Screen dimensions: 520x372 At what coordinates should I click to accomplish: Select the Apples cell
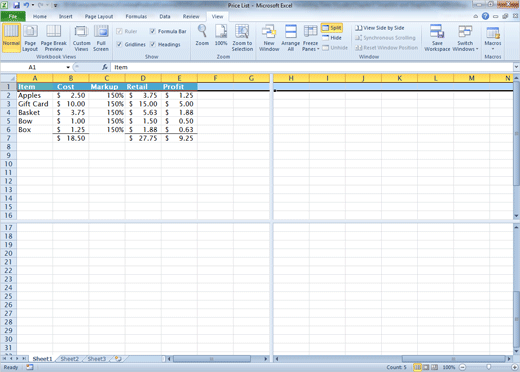(x=35, y=95)
